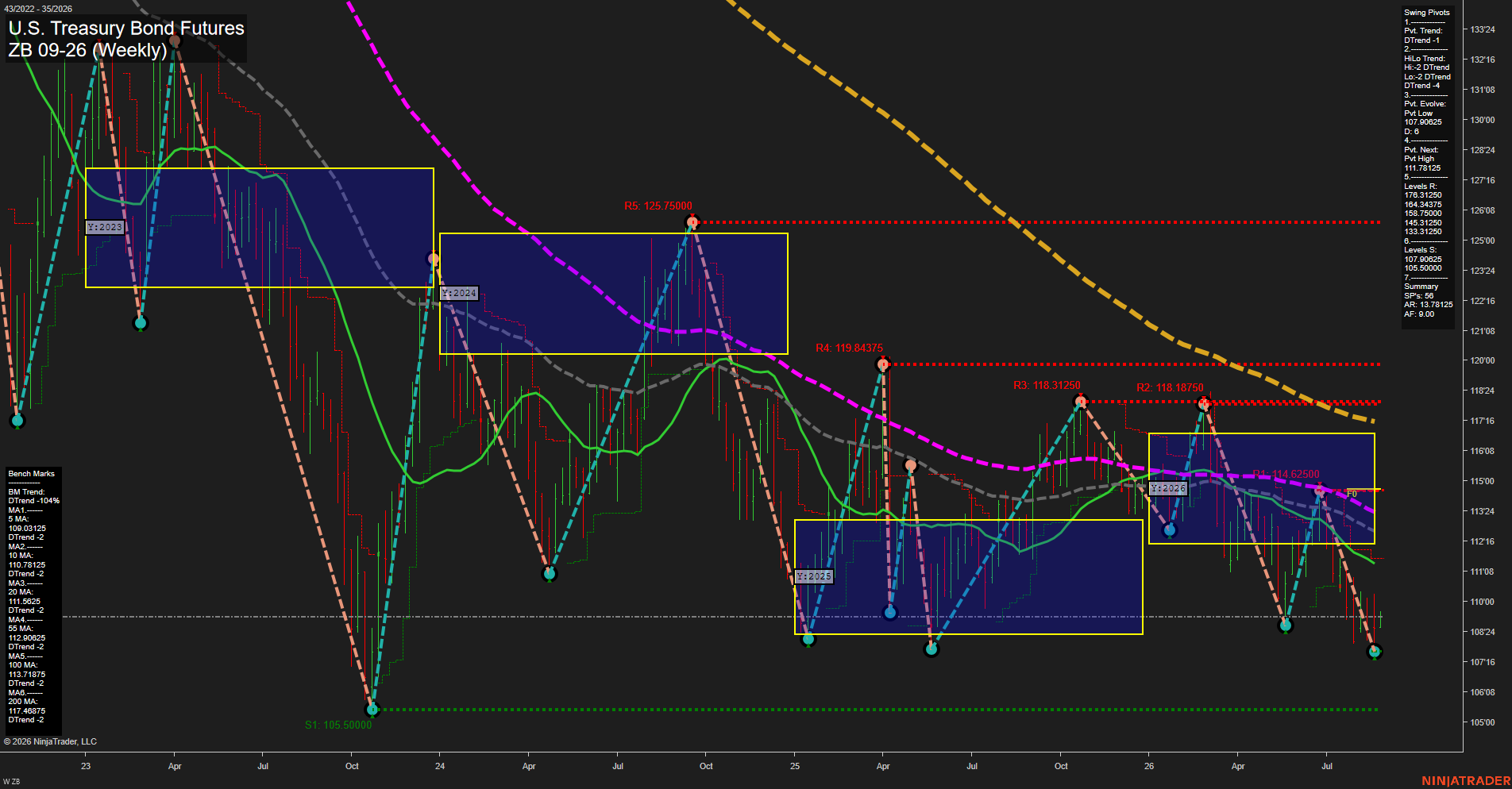1512x789 pixels.
Task: Click the W ZB timeframe label
Action: coord(11,782)
